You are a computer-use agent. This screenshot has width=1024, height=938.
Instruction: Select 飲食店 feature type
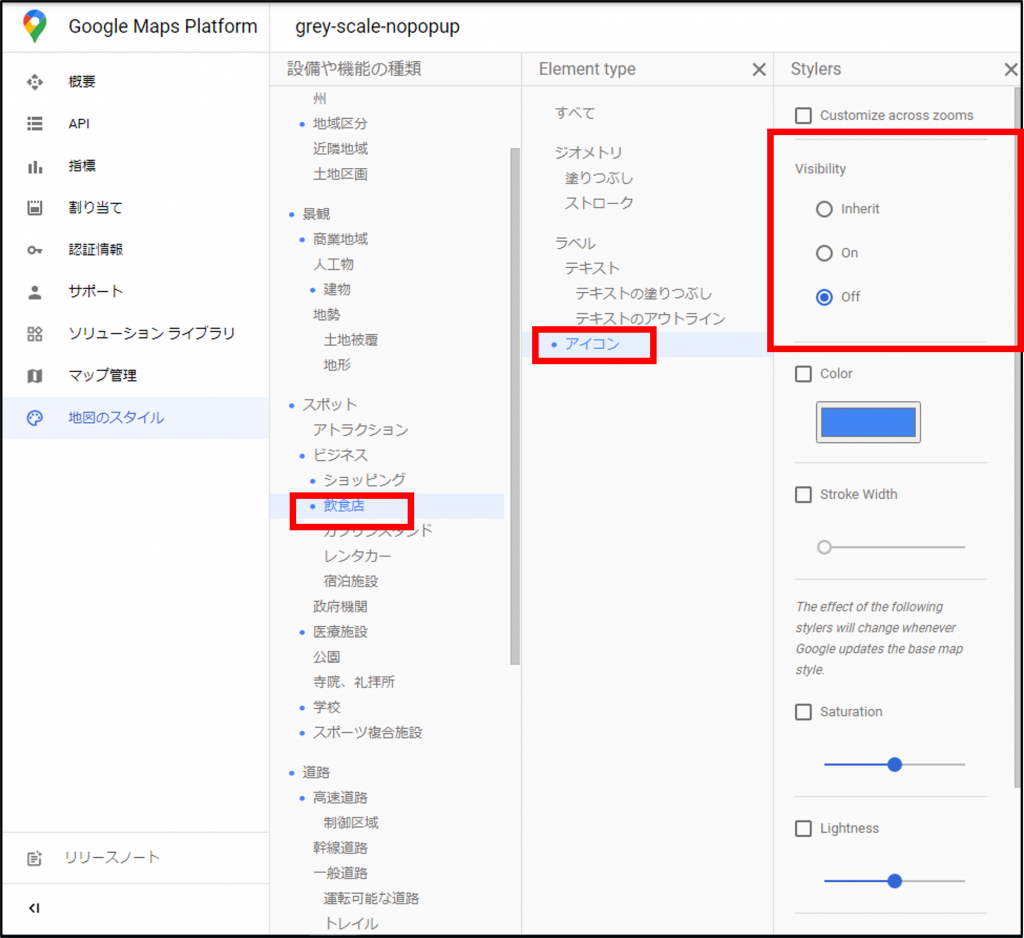click(344, 506)
